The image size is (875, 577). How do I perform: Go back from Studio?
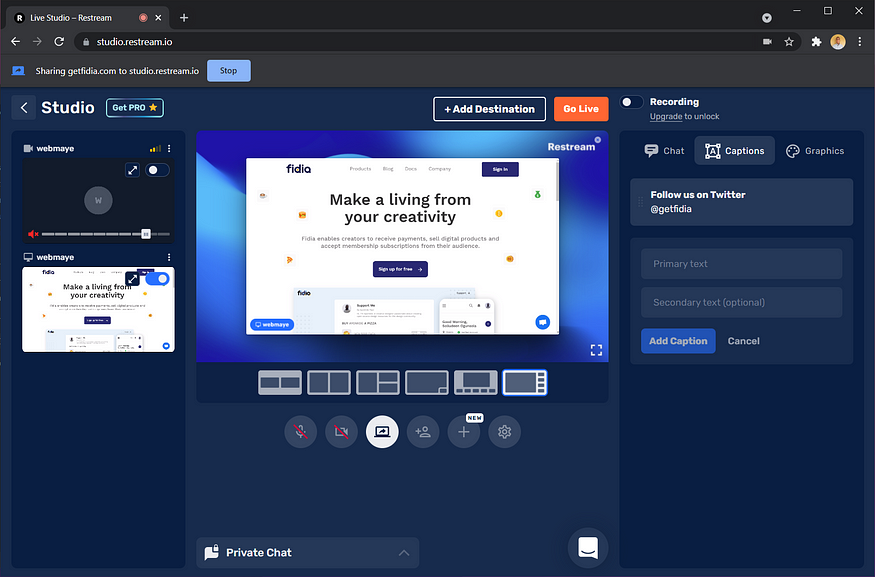tap(24, 108)
